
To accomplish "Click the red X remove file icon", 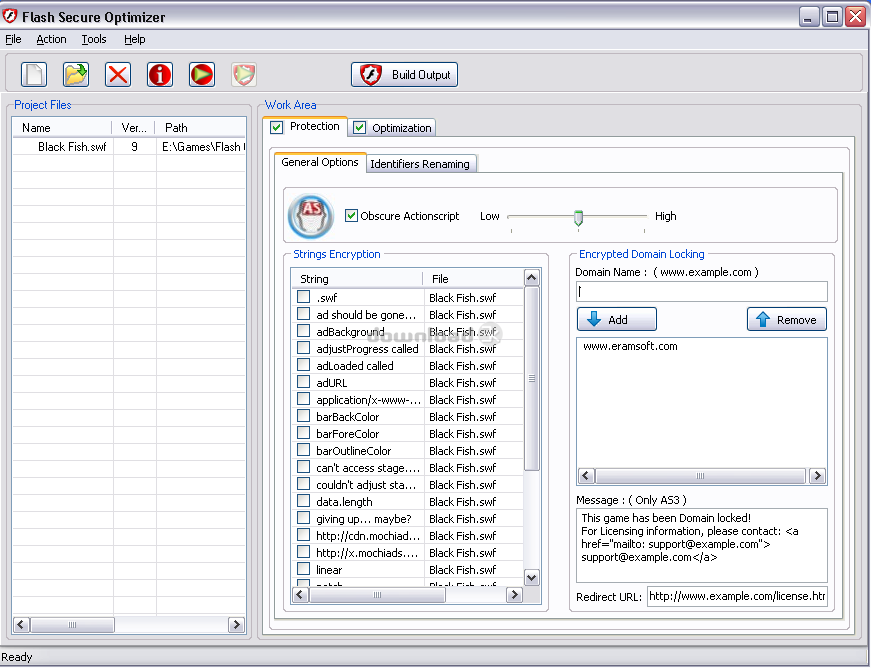I will (118, 74).
